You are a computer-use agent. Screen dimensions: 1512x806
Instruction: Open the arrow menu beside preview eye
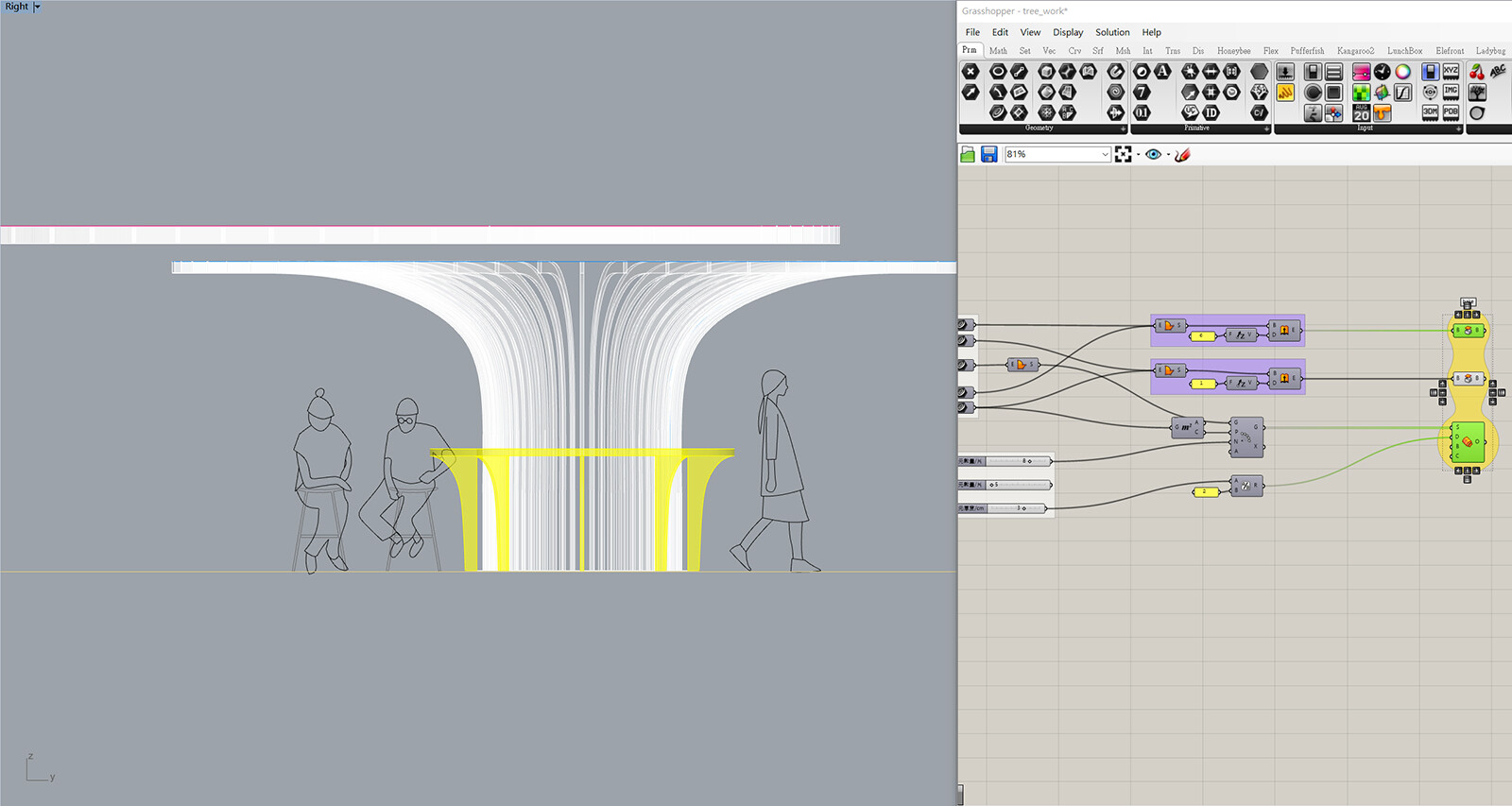point(1168,154)
